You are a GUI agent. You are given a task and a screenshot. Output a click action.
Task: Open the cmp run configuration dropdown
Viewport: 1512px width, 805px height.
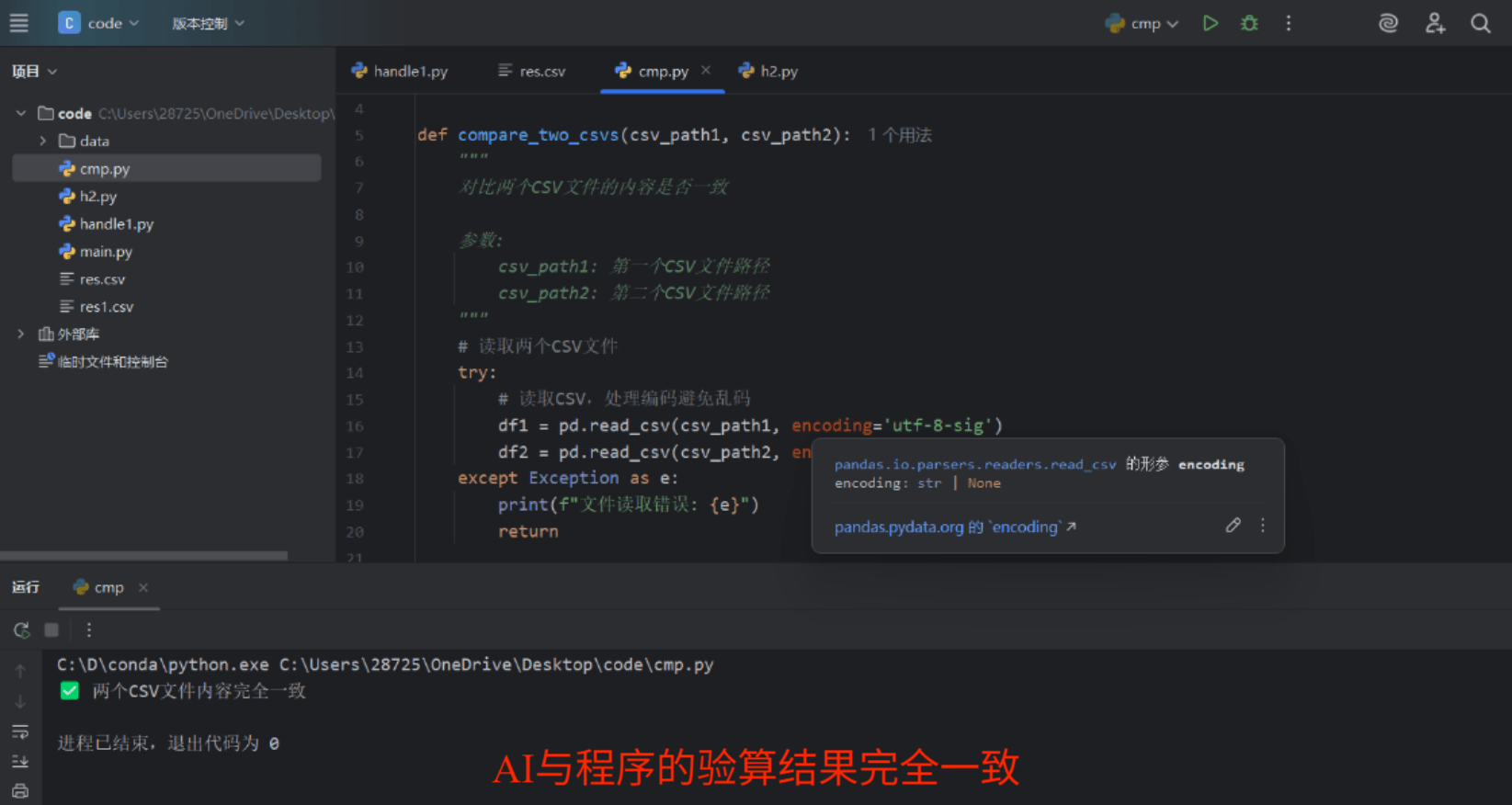1142,23
